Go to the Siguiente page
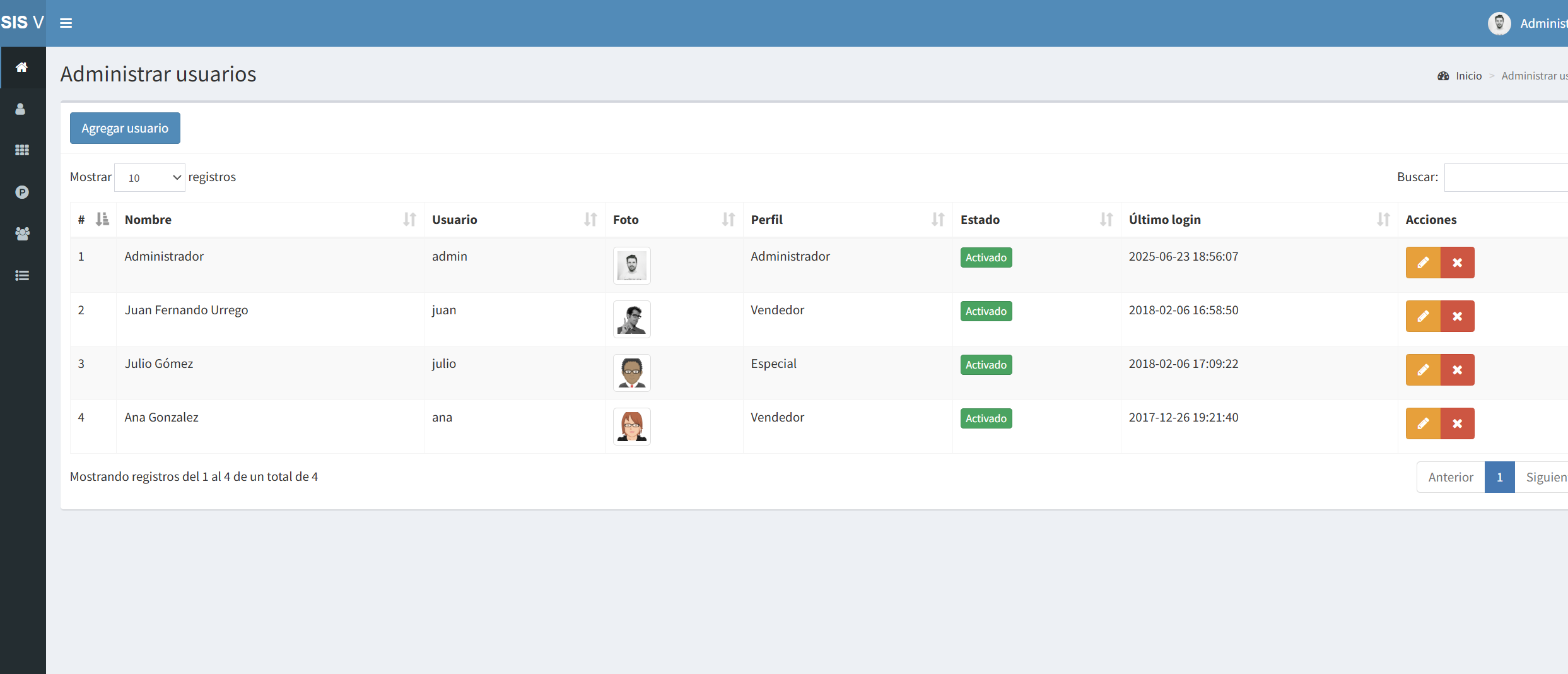Screen dimensions: 1568x674 click(x=1542, y=477)
